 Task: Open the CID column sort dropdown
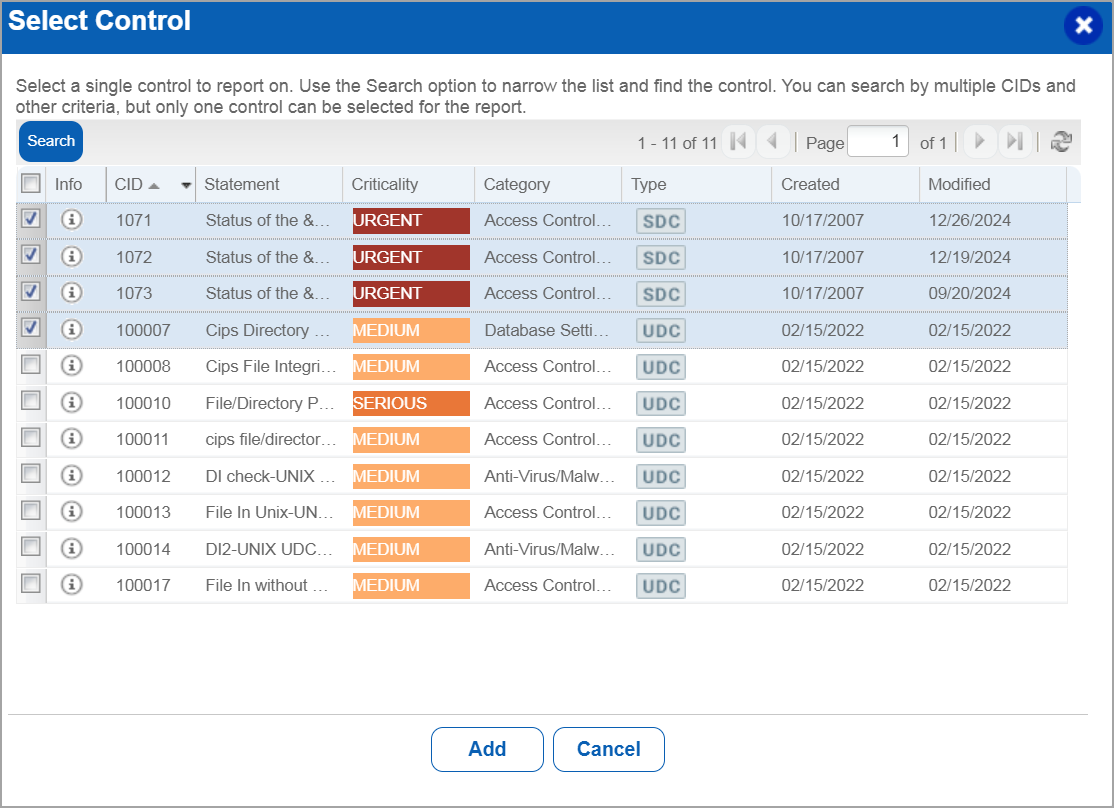coord(186,184)
